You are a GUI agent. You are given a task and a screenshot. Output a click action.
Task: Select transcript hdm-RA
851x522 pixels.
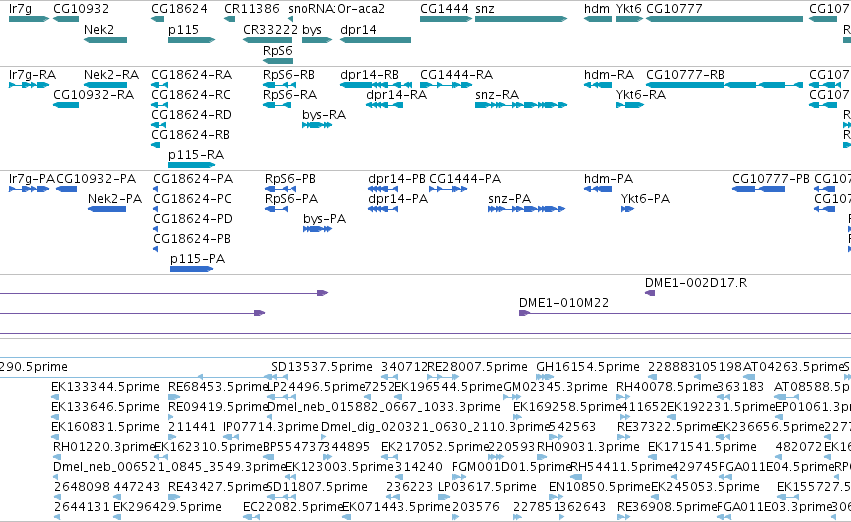(x=598, y=85)
